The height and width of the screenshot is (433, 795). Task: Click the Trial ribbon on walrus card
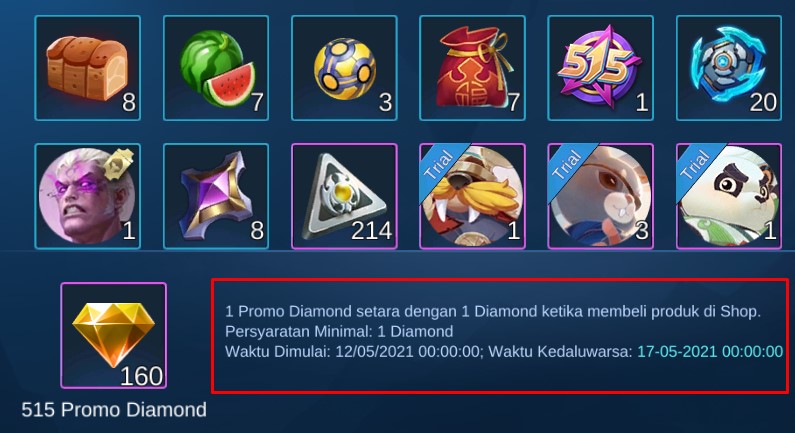(441, 166)
